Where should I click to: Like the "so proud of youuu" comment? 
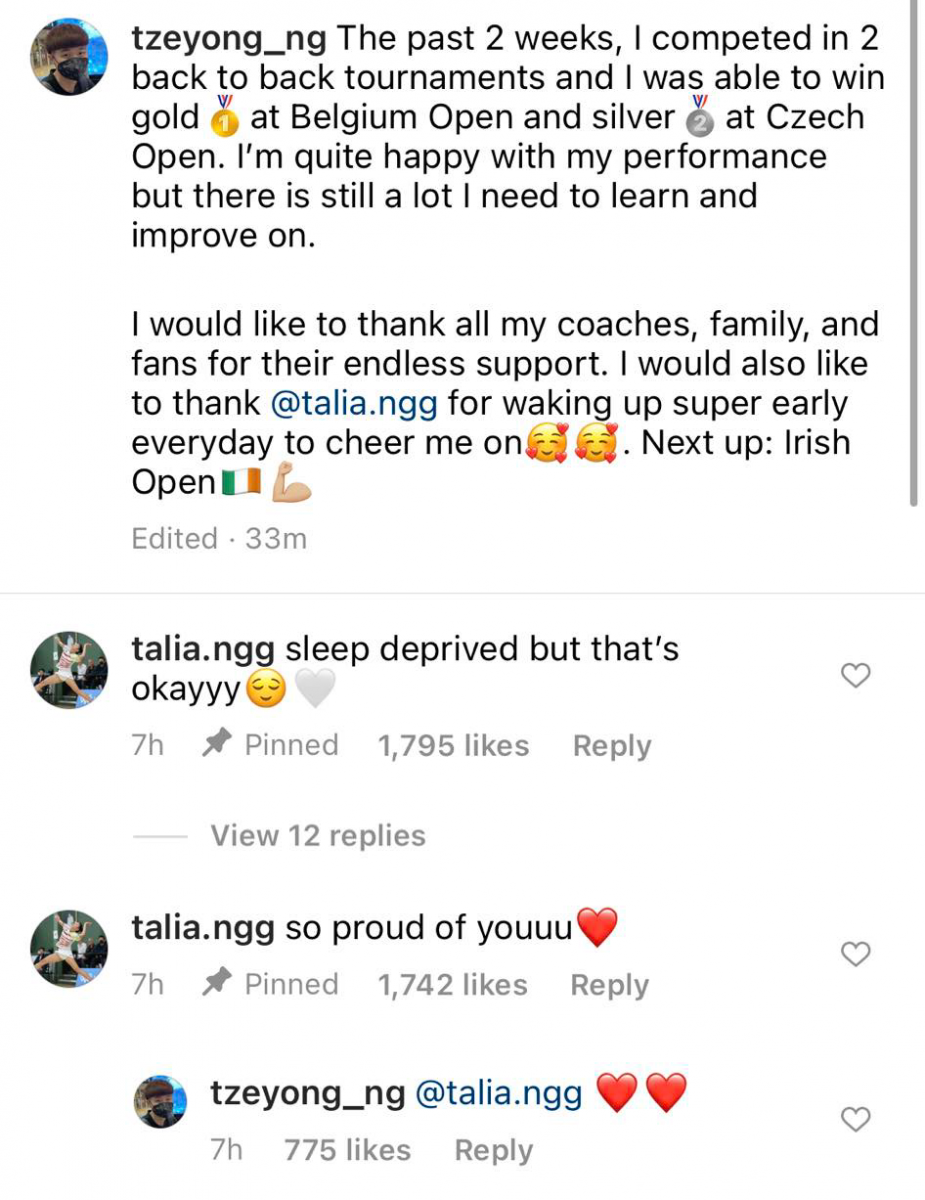[x=855, y=955]
